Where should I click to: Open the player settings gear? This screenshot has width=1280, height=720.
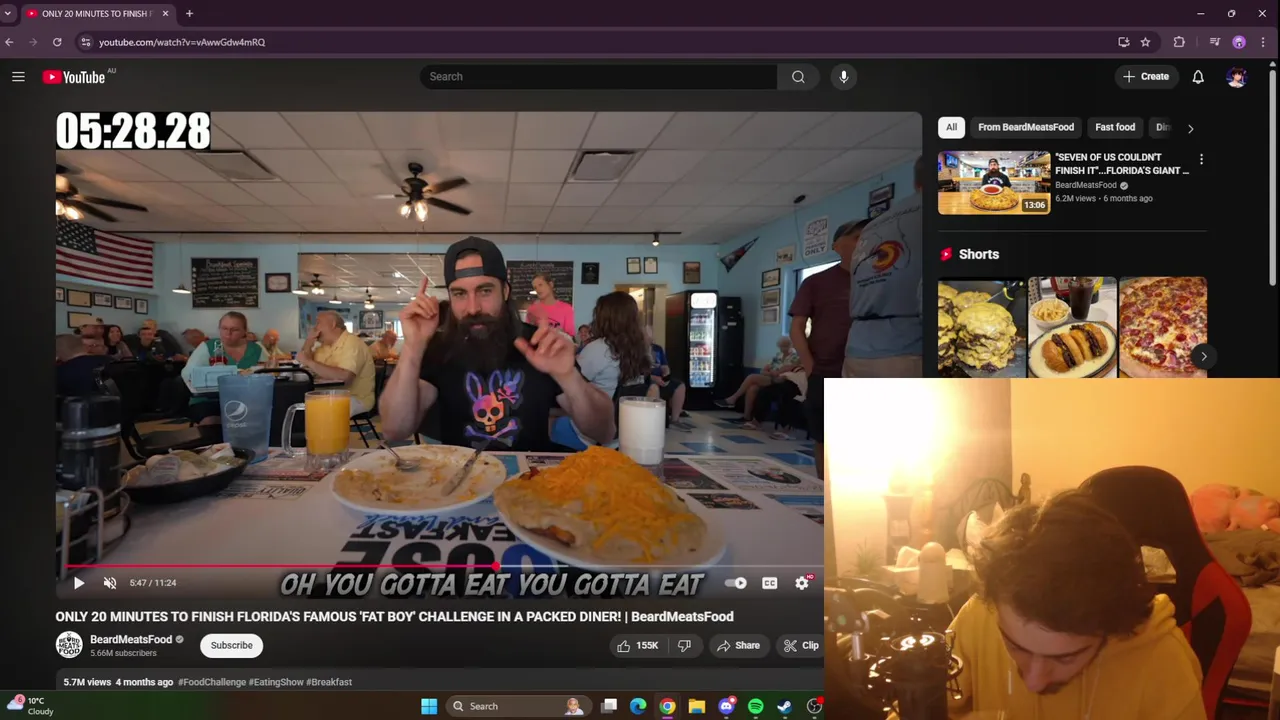coord(802,583)
